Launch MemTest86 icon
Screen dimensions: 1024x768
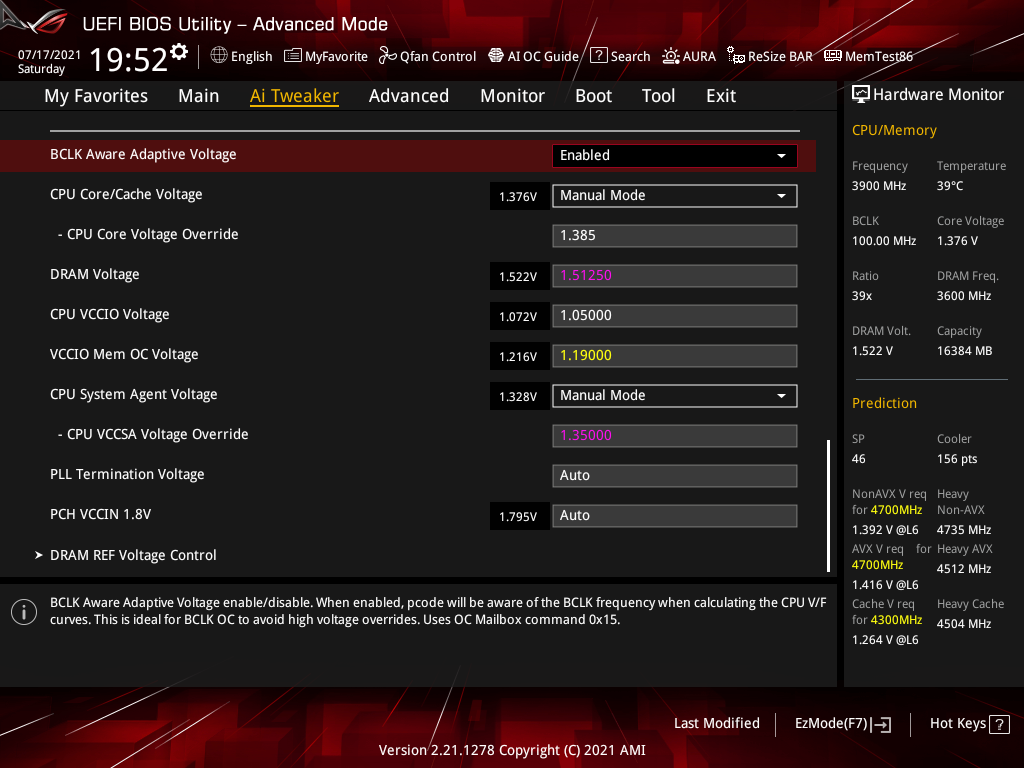click(833, 56)
